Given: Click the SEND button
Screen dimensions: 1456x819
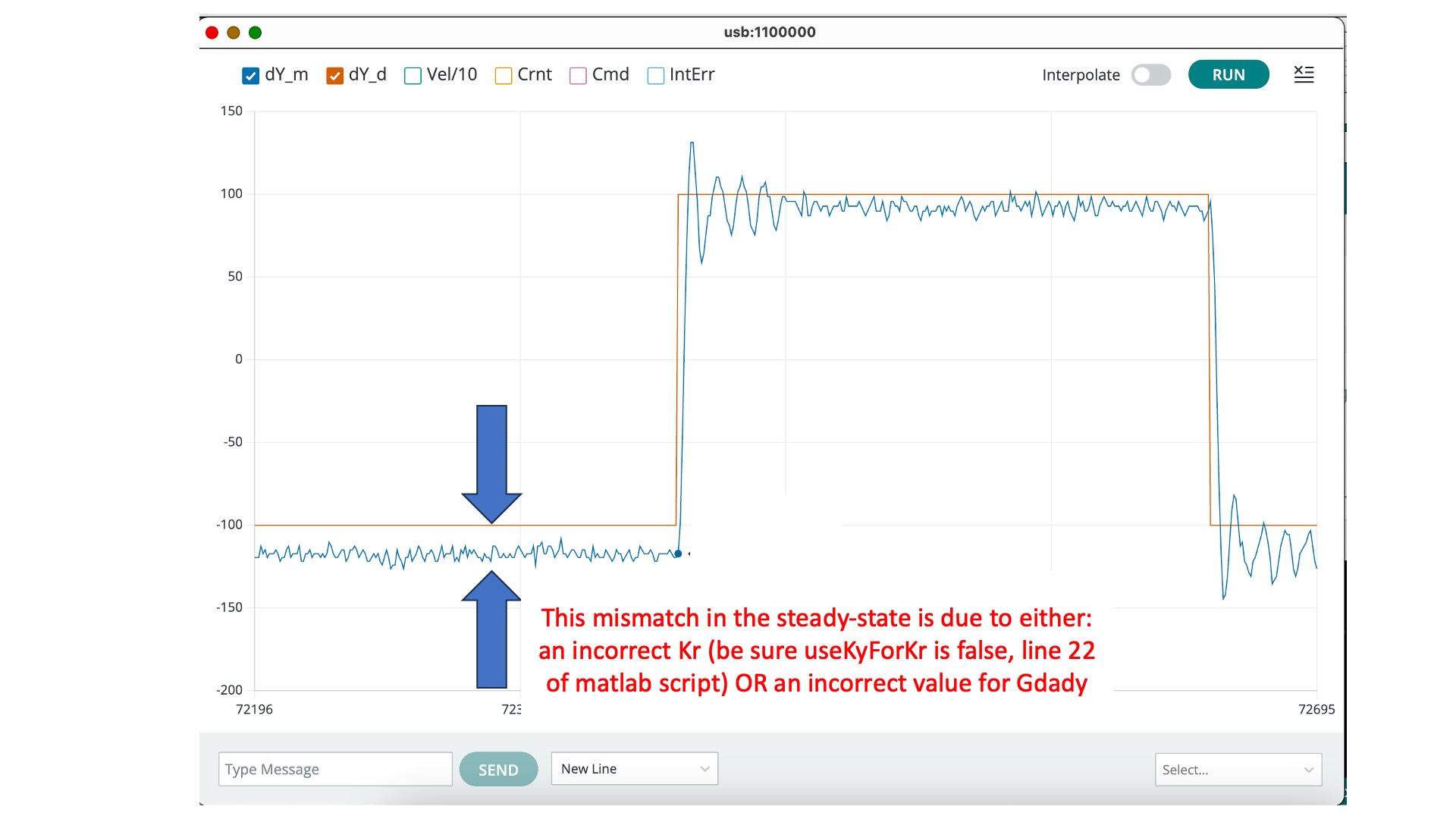Looking at the screenshot, I should click(x=498, y=770).
